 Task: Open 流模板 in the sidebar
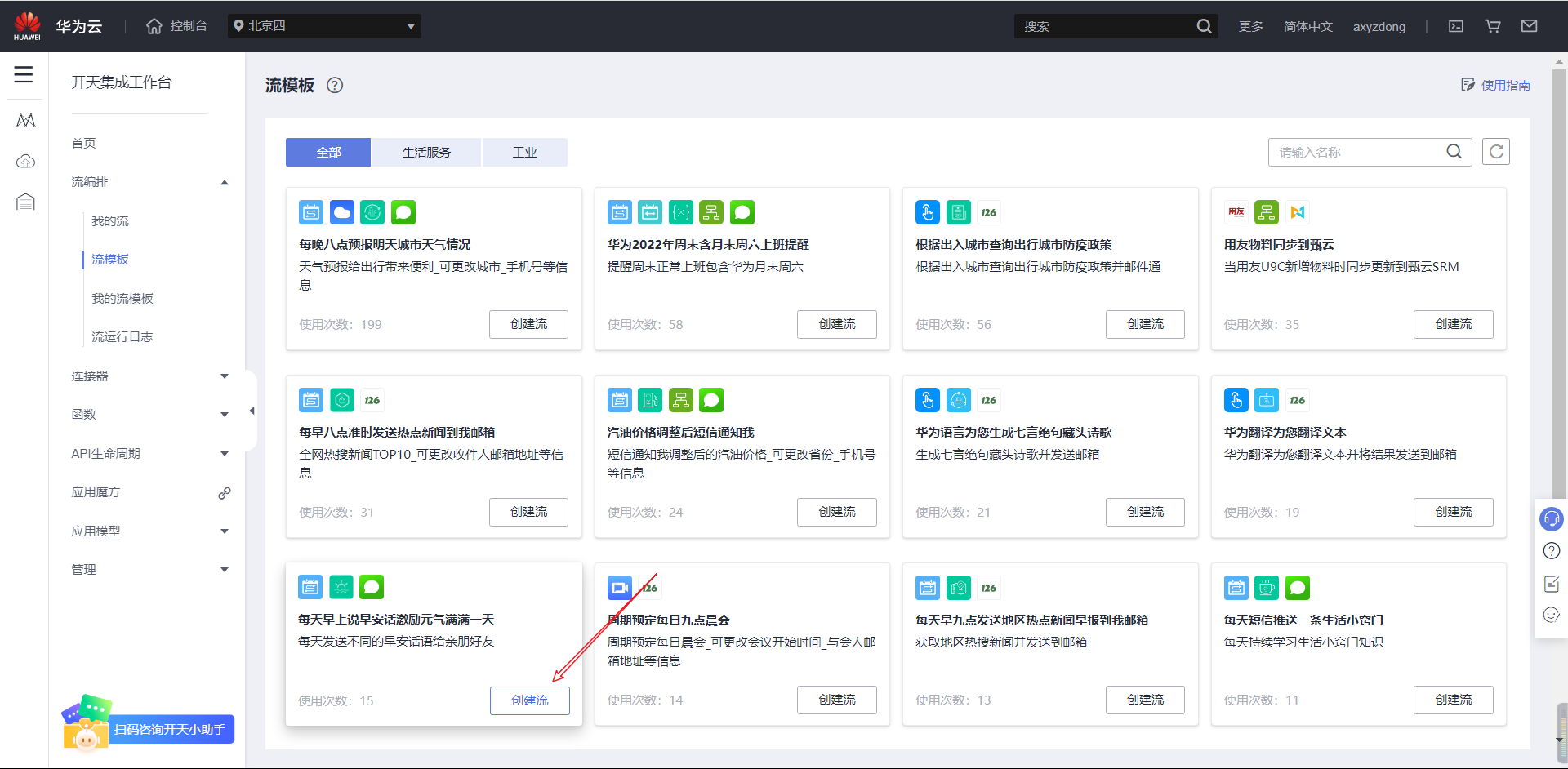click(x=110, y=260)
